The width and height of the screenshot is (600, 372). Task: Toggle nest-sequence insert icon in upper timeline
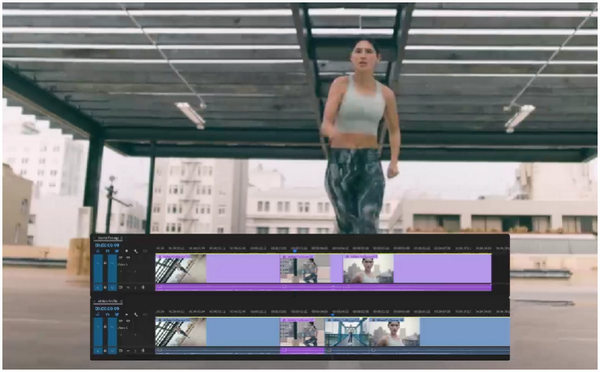click(x=98, y=251)
